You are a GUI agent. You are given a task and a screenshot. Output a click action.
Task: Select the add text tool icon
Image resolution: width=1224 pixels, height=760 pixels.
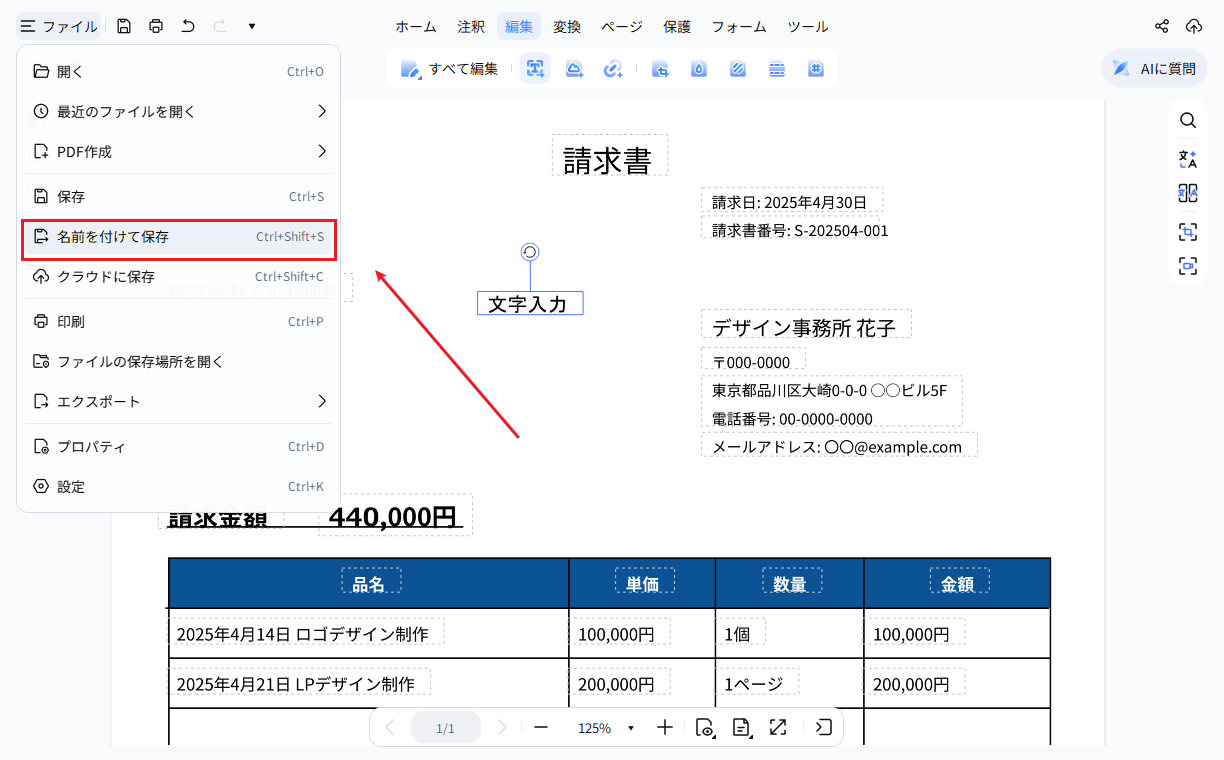[535, 69]
